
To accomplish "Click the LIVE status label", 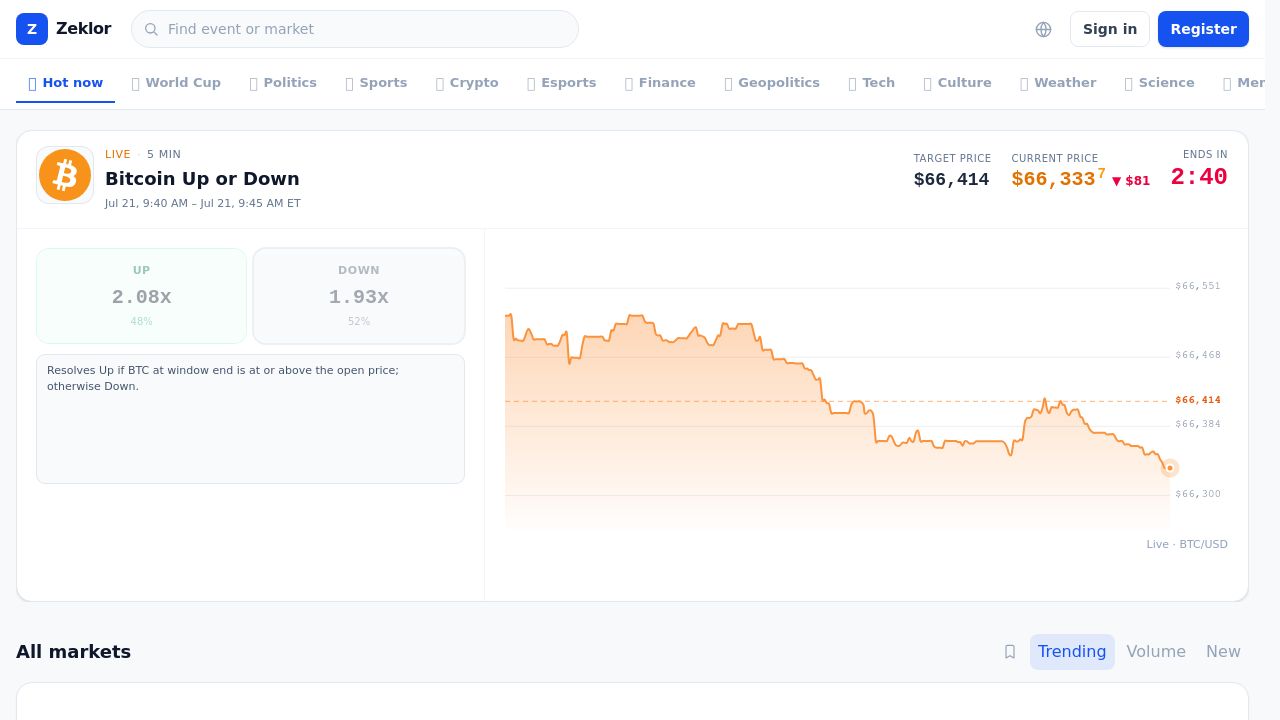I will click(118, 155).
